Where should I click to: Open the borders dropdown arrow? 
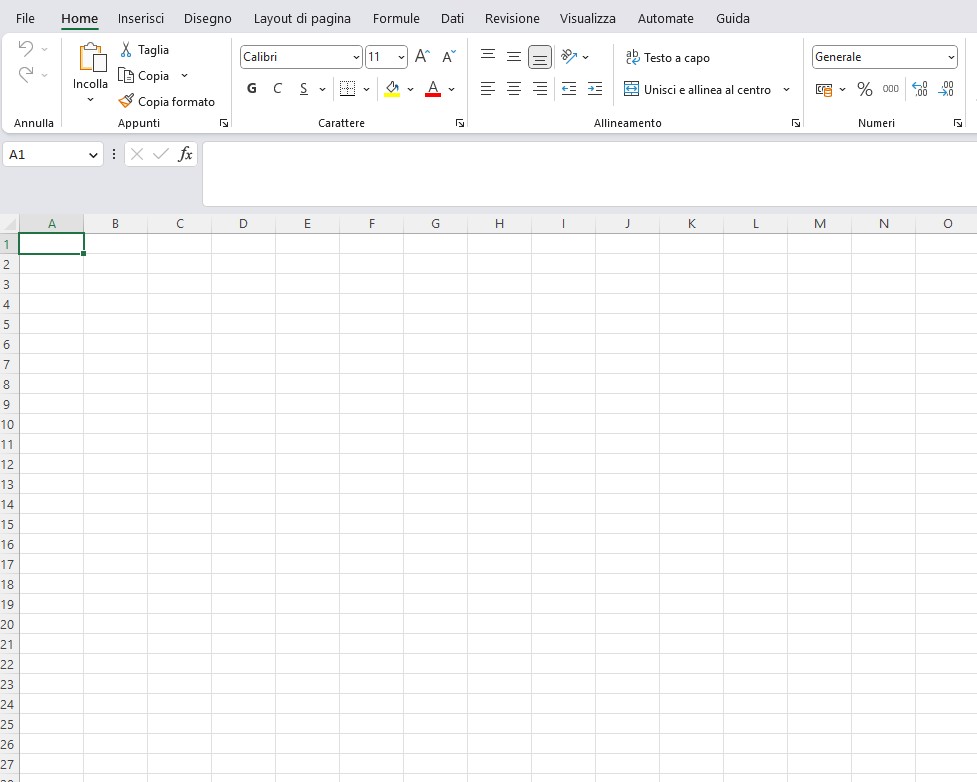coord(366,89)
